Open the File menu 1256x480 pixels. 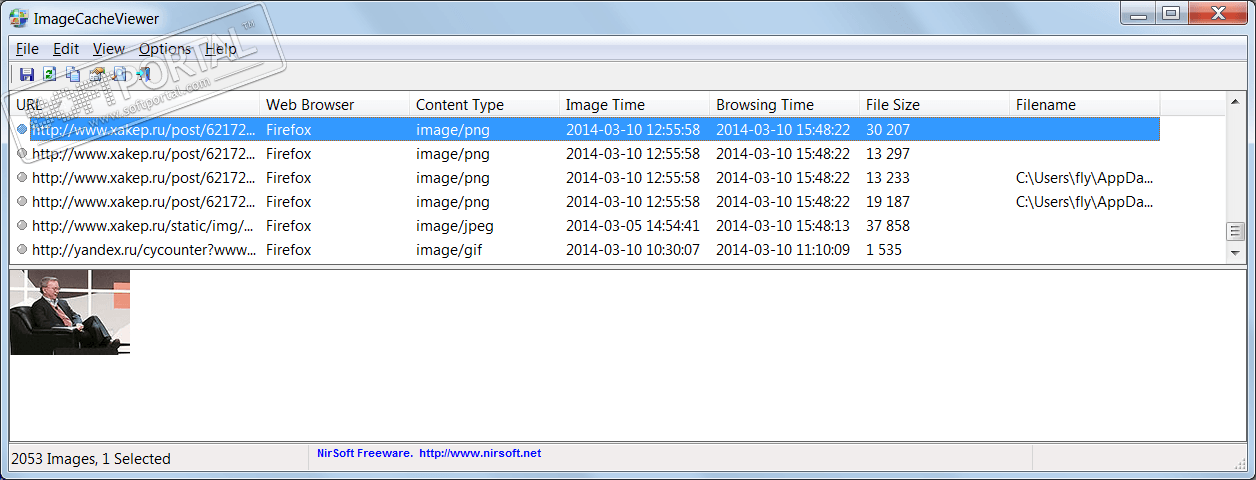tap(27, 49)
